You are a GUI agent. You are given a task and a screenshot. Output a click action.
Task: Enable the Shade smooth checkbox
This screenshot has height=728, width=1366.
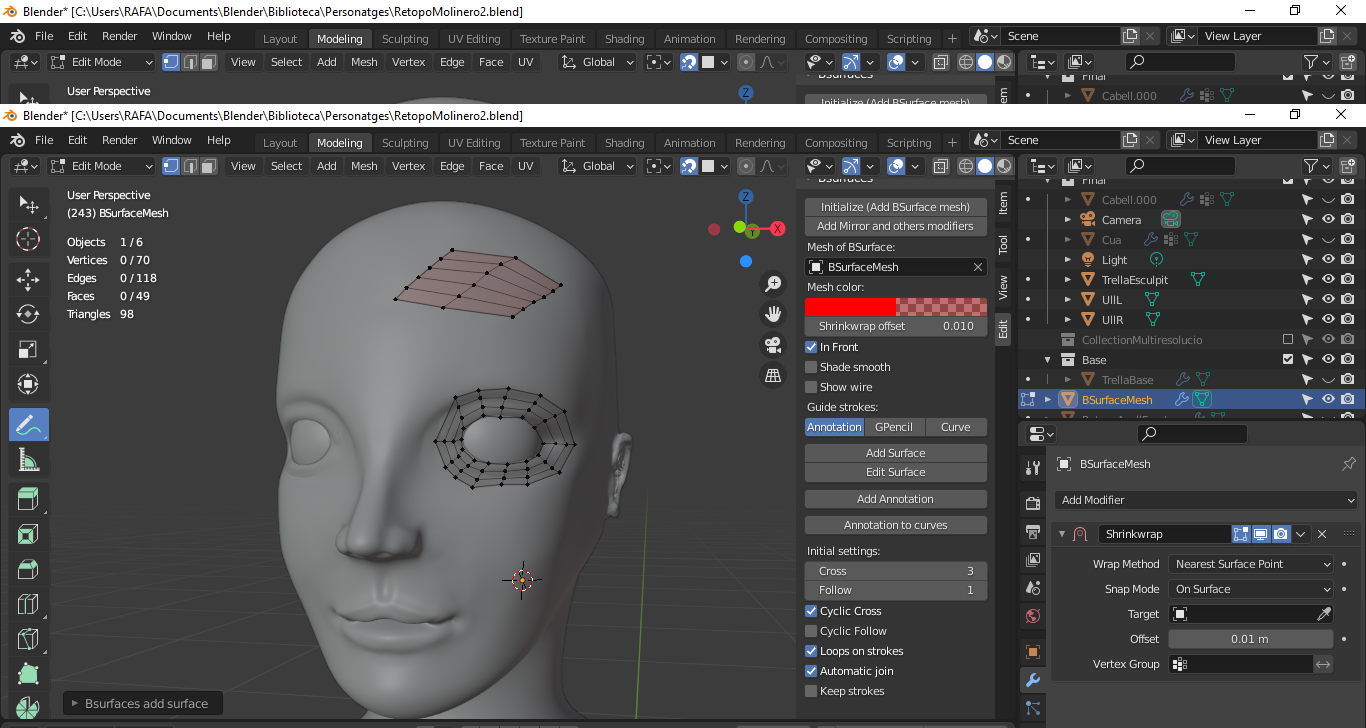[x=811, y=367]
